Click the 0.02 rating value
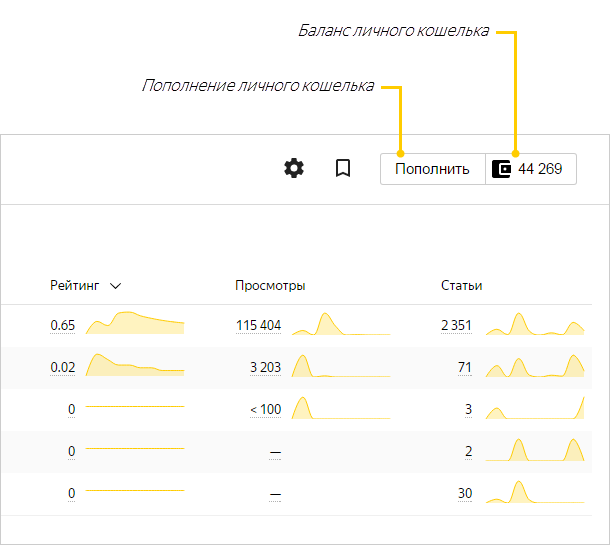This screenshot has width=610, height=545. click(x=63, y=367)
